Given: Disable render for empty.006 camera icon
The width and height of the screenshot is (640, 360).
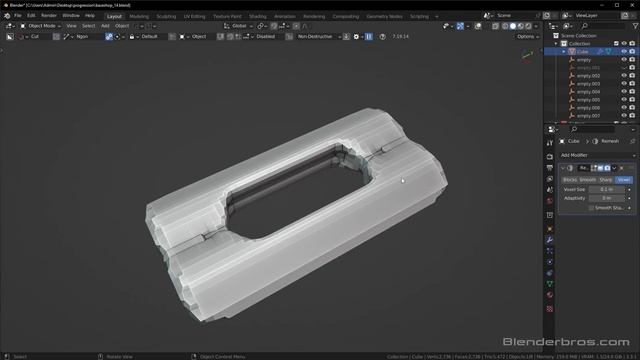Looking at the screenshot, I should click(x=632, y=108).
